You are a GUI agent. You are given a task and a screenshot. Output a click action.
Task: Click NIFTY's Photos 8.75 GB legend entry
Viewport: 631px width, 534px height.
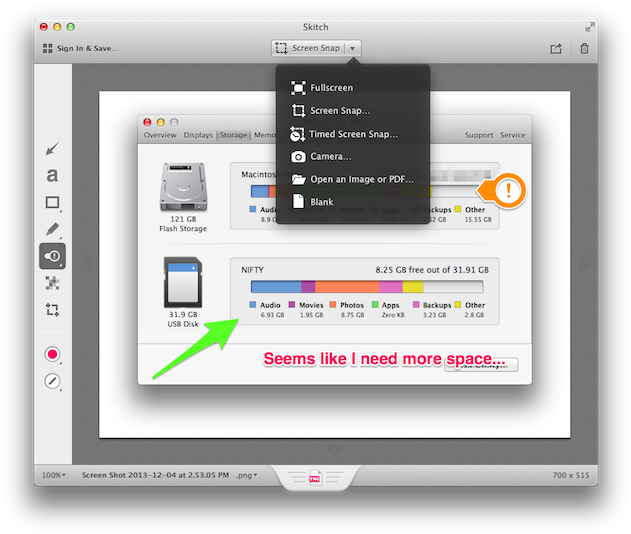(347, 309)
